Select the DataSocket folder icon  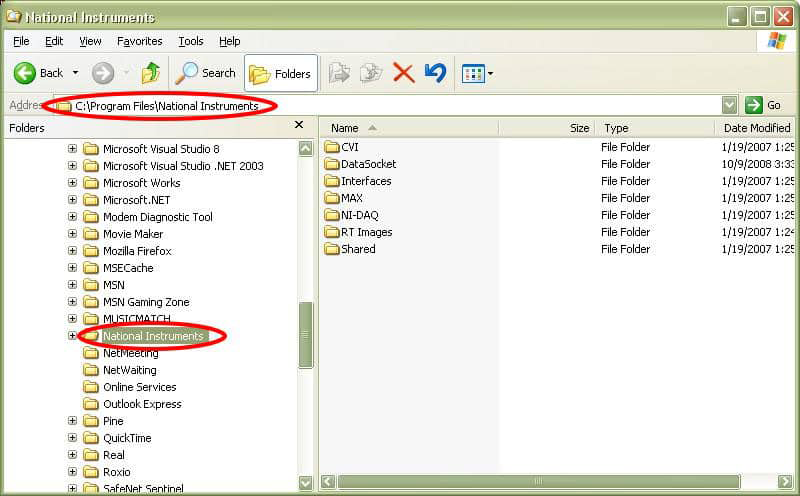click(x=332, y=164)
